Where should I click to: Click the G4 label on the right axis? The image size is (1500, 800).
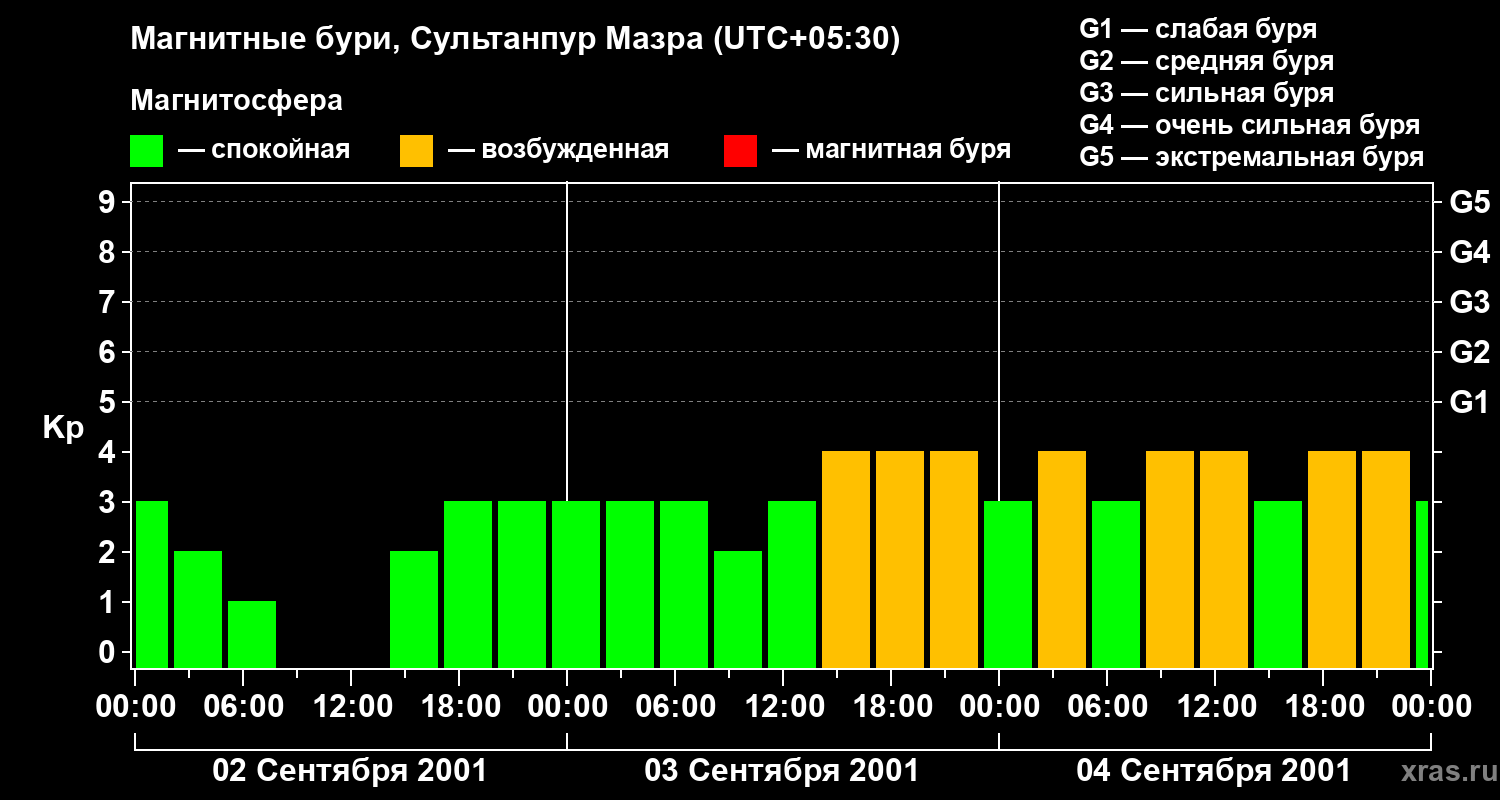tap(1469, 252)
